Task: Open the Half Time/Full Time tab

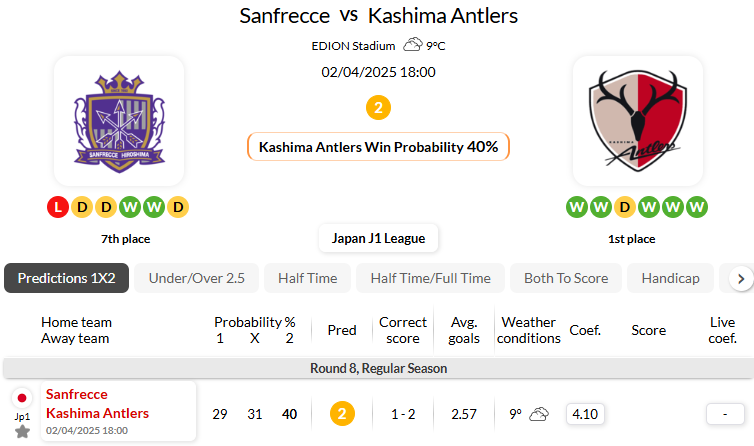Action: click(430, 278)
